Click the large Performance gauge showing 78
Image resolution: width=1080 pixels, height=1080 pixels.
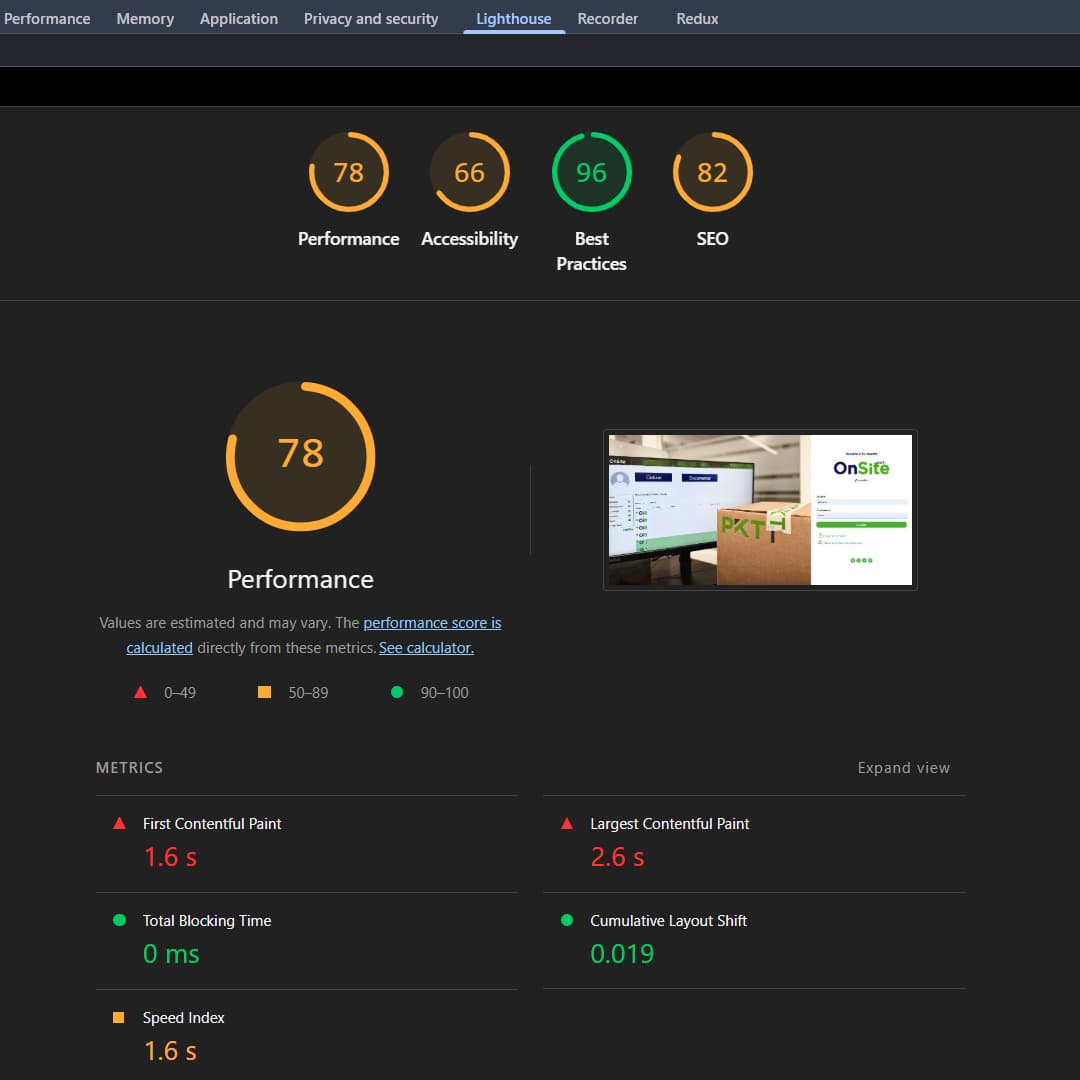(300, 456)
